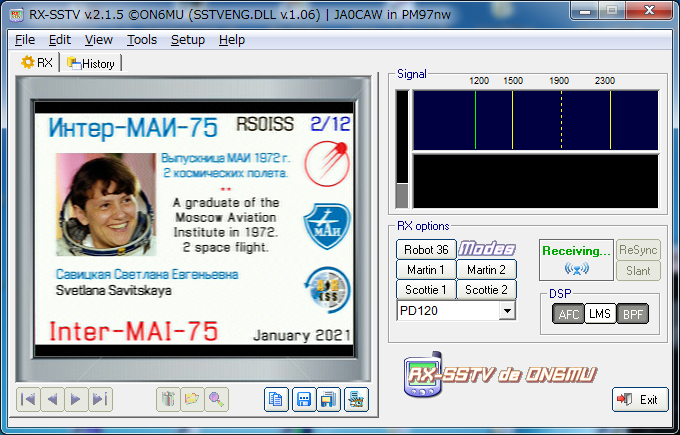This screenshot has height=435, width=680.
Task: Open the folder icon below the image
Action: (192, 399)
